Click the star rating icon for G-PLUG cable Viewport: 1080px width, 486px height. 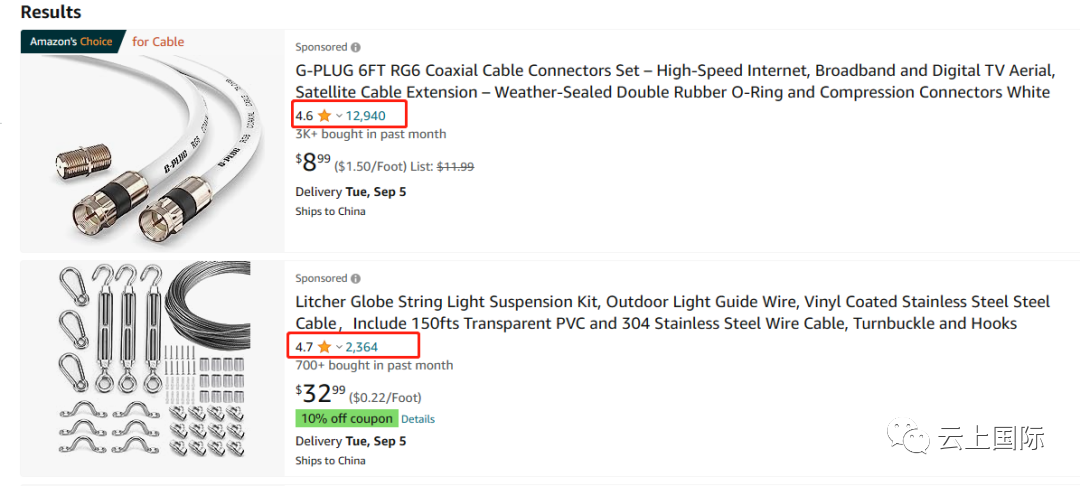tap(324, 116)
